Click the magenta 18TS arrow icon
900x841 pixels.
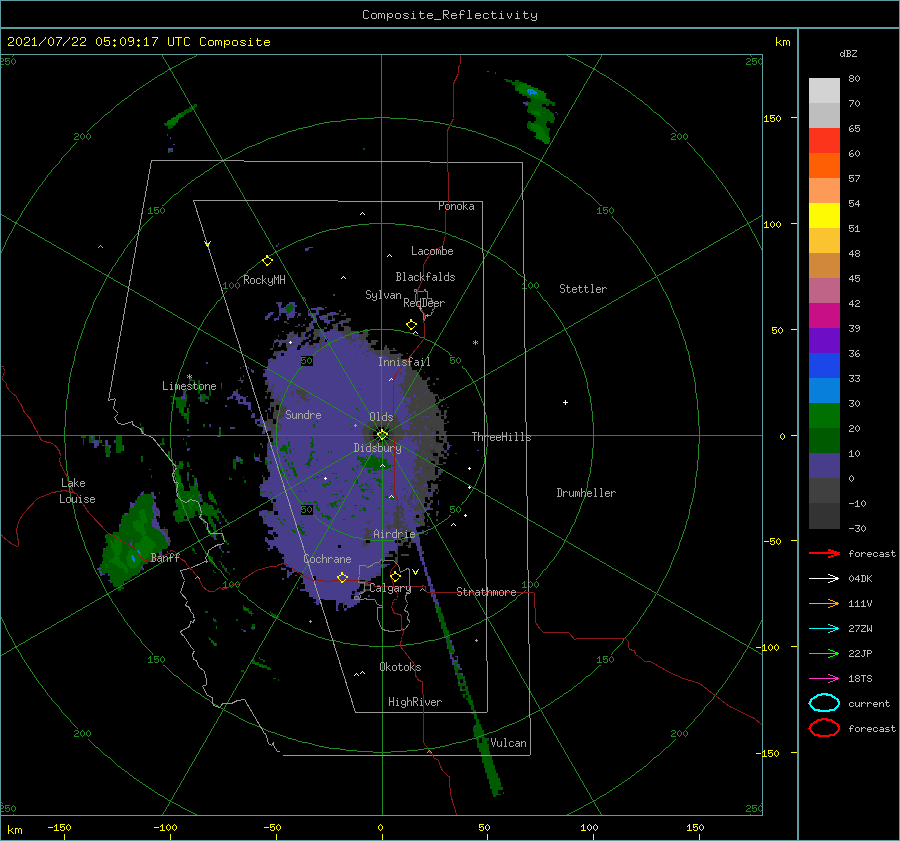click(x=824, y=679)
